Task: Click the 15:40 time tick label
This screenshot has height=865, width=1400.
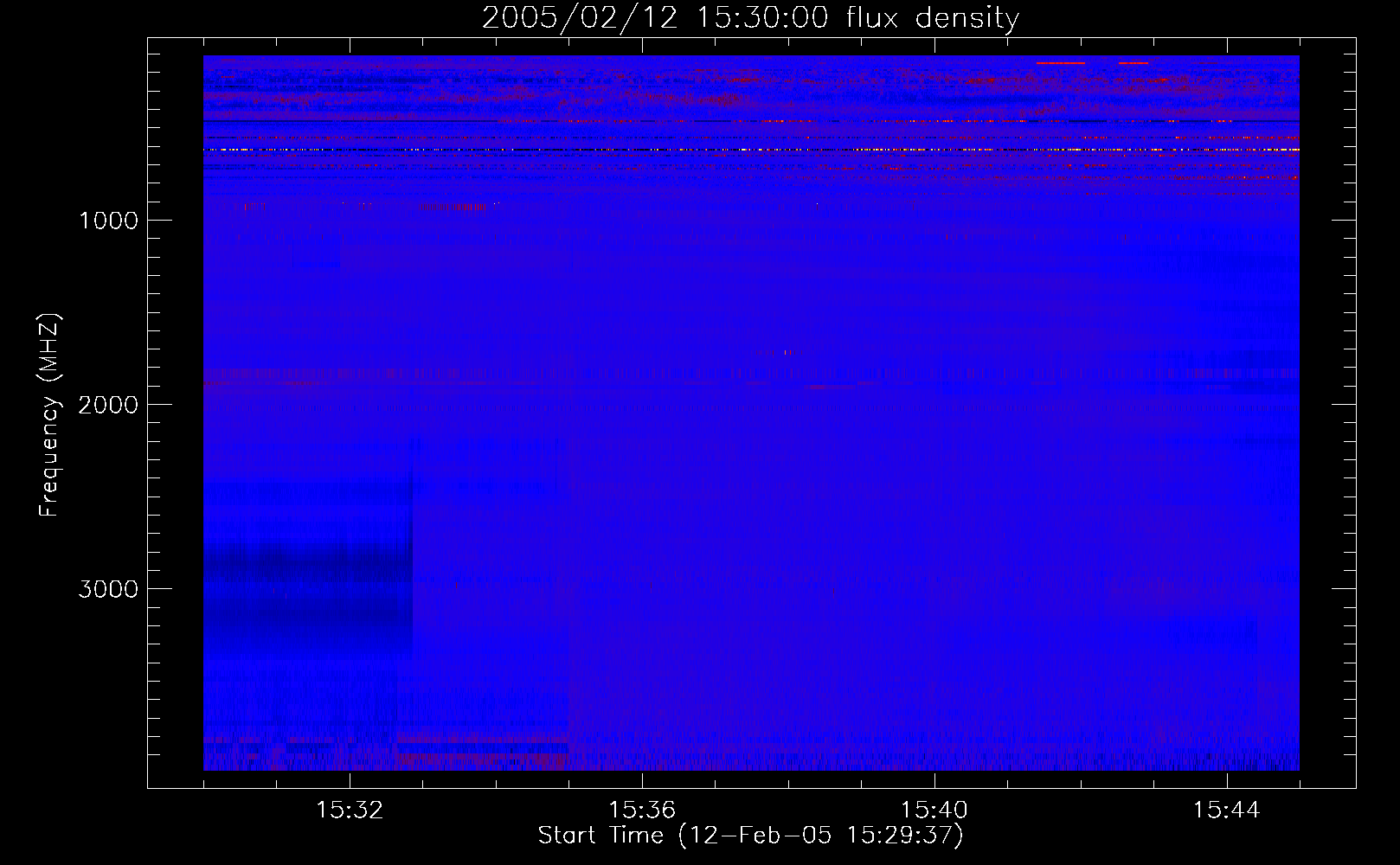Action: (x=934, y=811)
